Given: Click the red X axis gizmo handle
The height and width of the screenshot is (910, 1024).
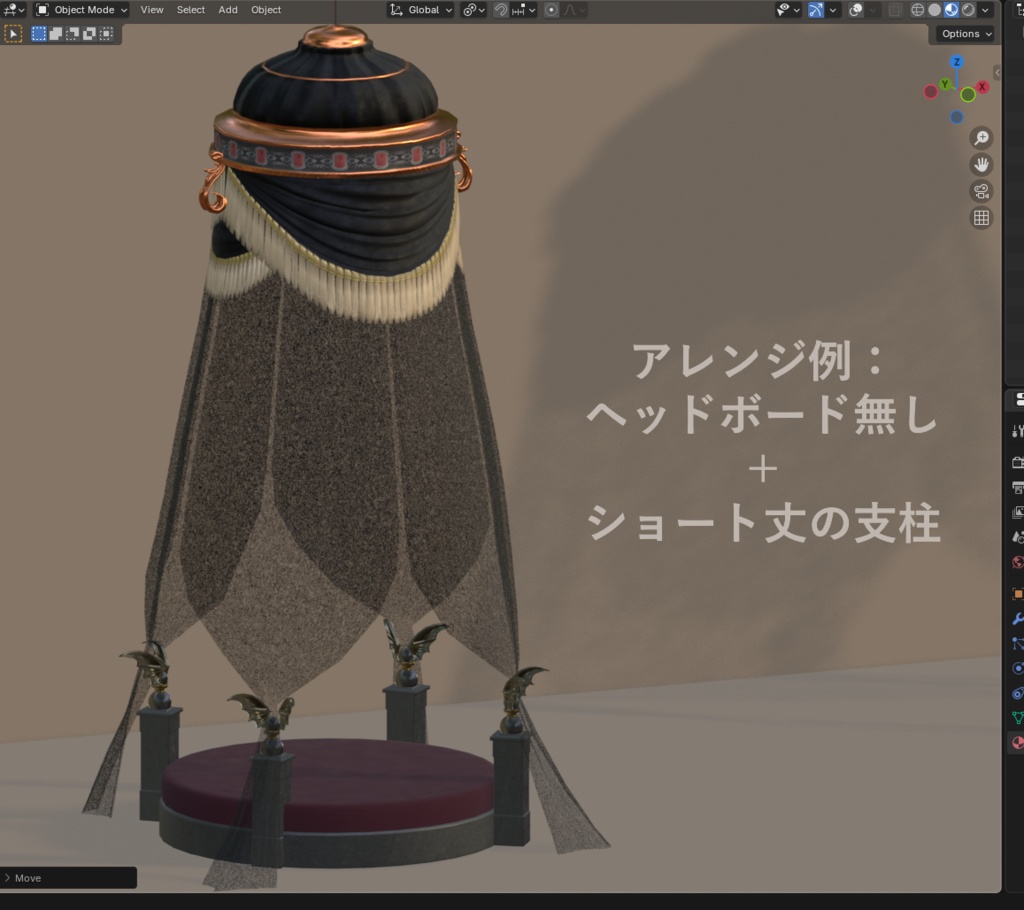Looking at the screenshot, I should pyautogui.click(x=982, y=87).
